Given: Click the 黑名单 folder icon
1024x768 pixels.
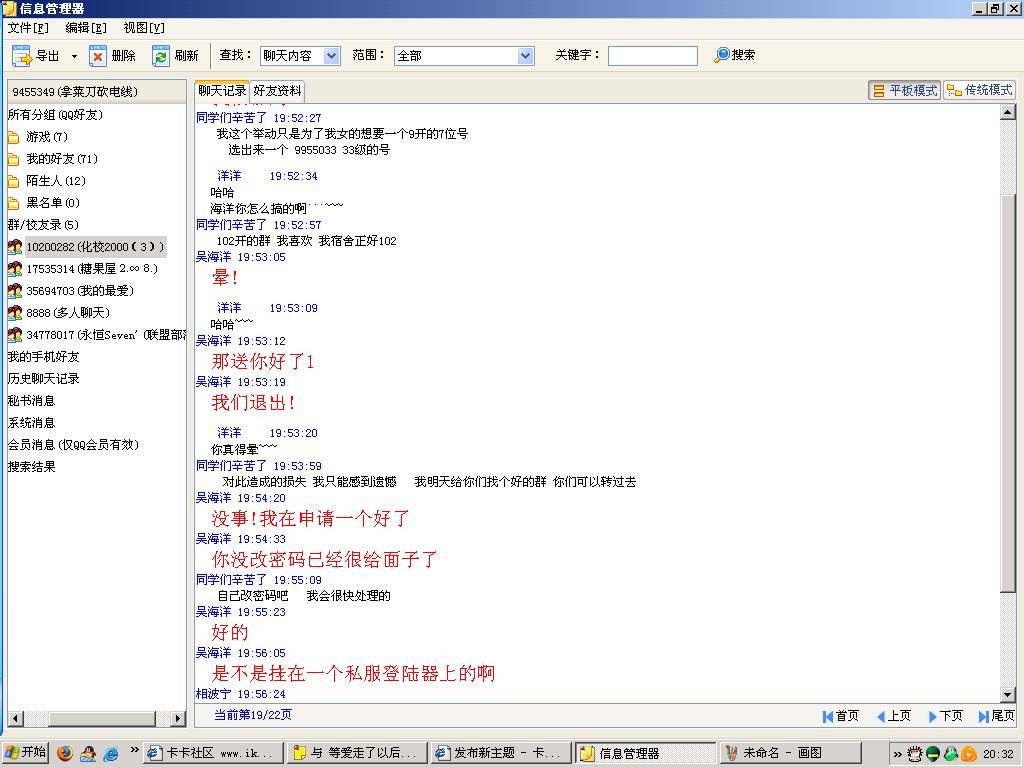Looking at the screenshot, I should (13, 203).
